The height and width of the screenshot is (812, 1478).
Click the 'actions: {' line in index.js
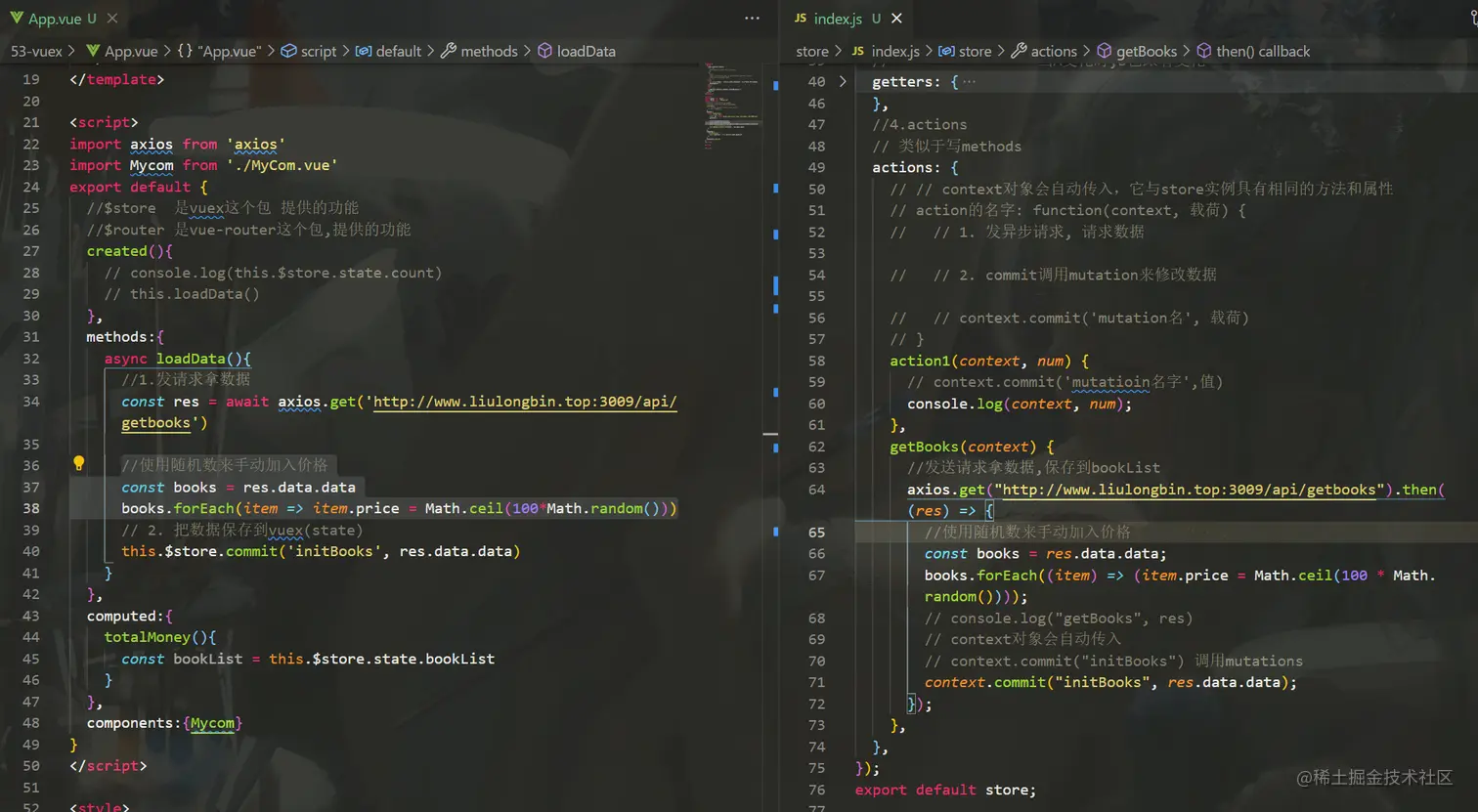click(915, 167)
